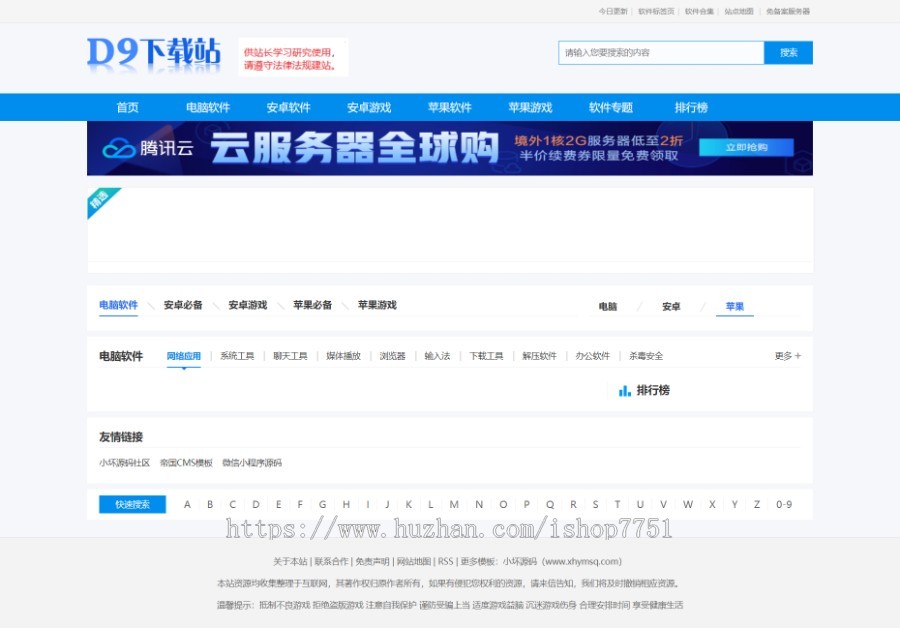Screen dimensions: 900x628
Task: Filter by 0-9 in quick search
Action: click(x=784, y=505)
